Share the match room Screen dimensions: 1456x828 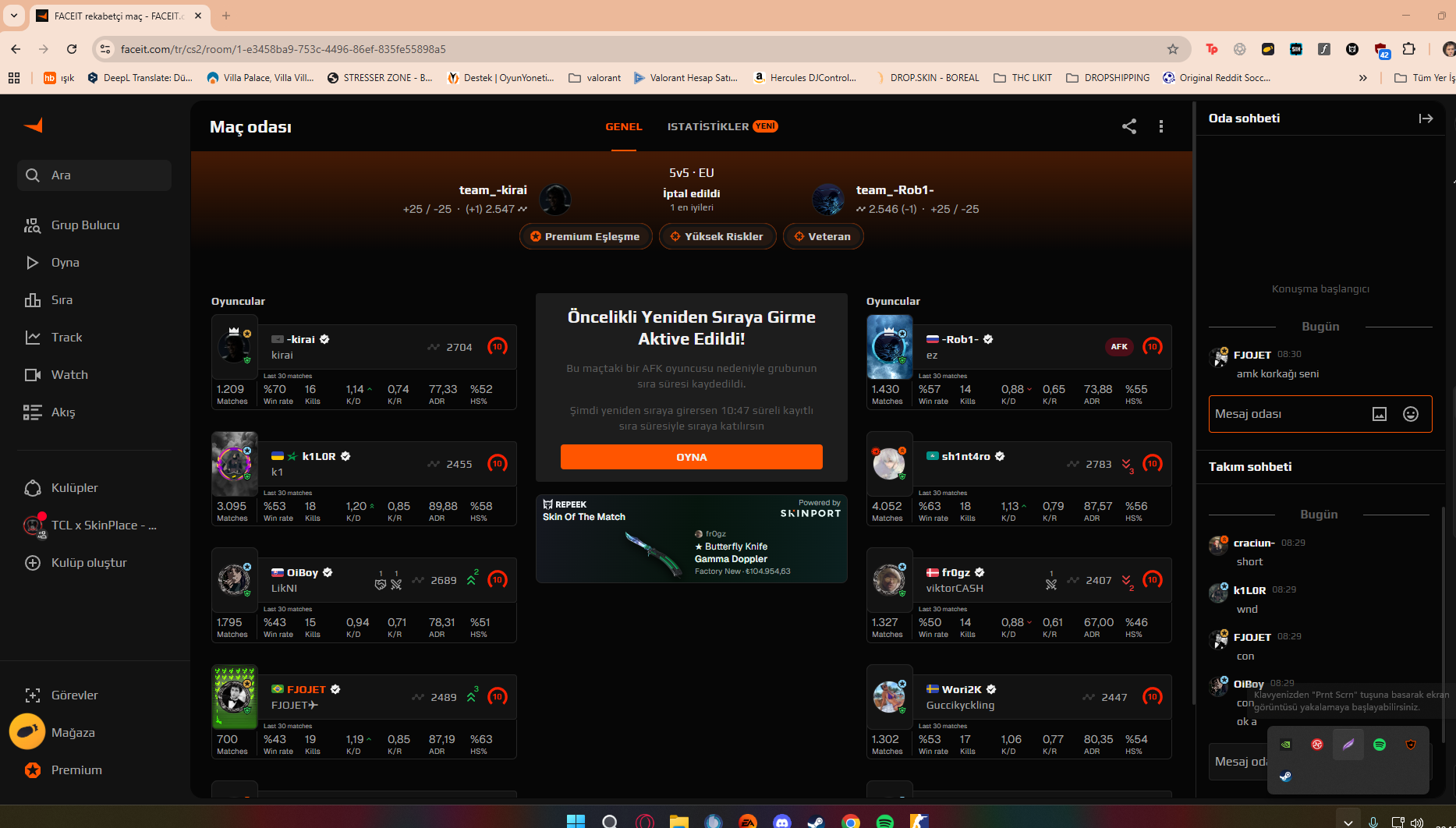[1129, 126]
